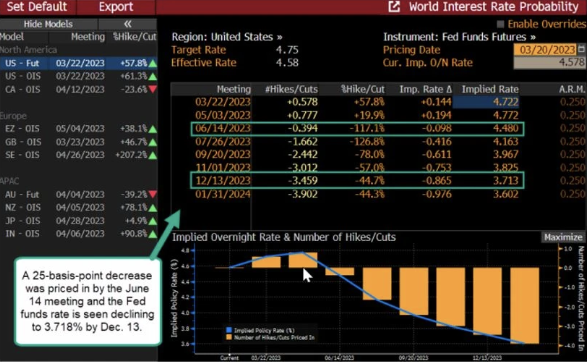Click green up arrow on NZ - OIS row
This screenshot has height=362, width=587.
click(x=153, y=208)
